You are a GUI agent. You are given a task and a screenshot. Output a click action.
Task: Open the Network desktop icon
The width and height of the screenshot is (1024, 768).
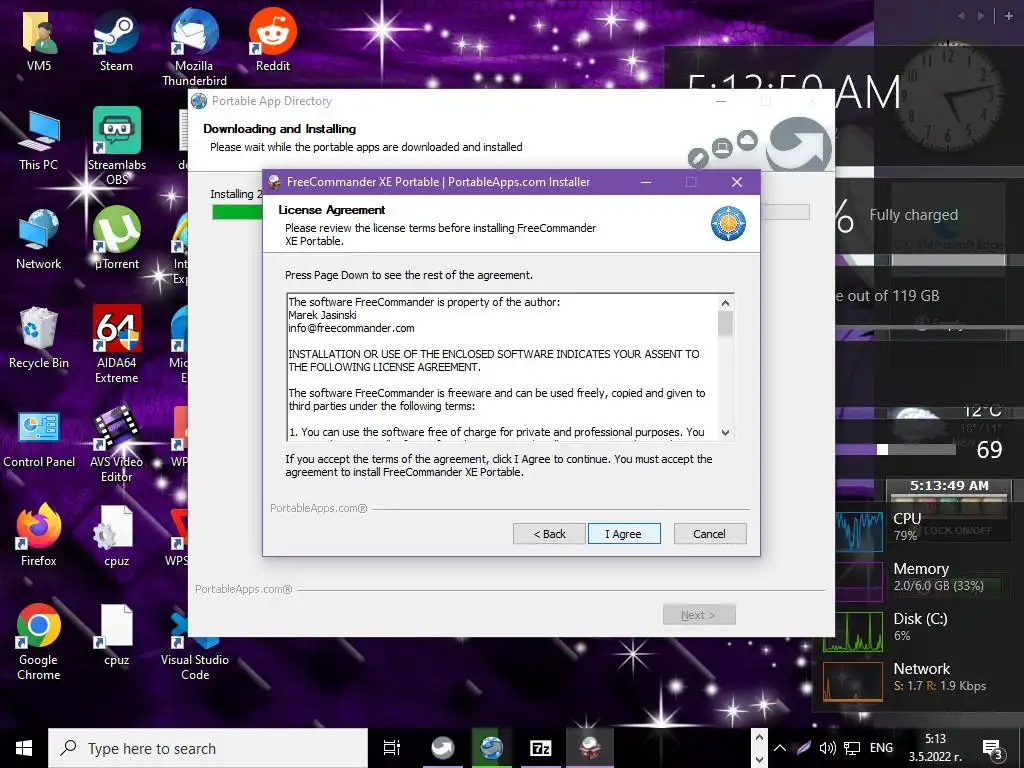click(x=39, y=240)
